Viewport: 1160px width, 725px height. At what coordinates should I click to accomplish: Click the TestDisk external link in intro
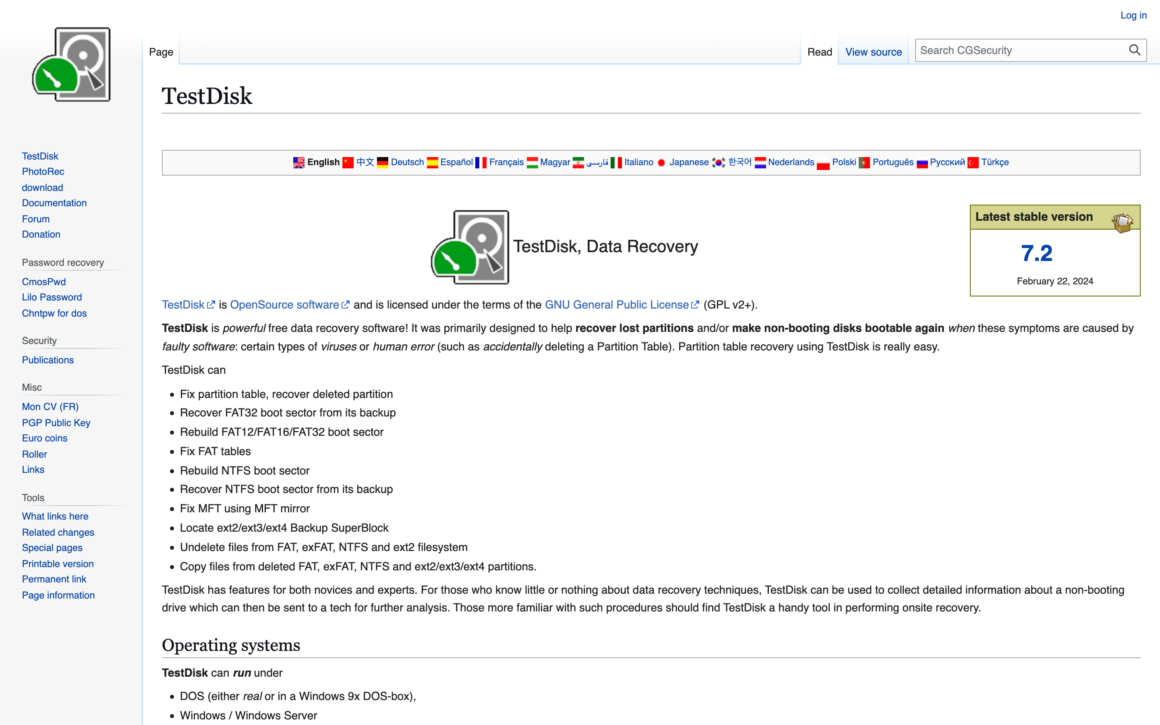tap(188, 305)
